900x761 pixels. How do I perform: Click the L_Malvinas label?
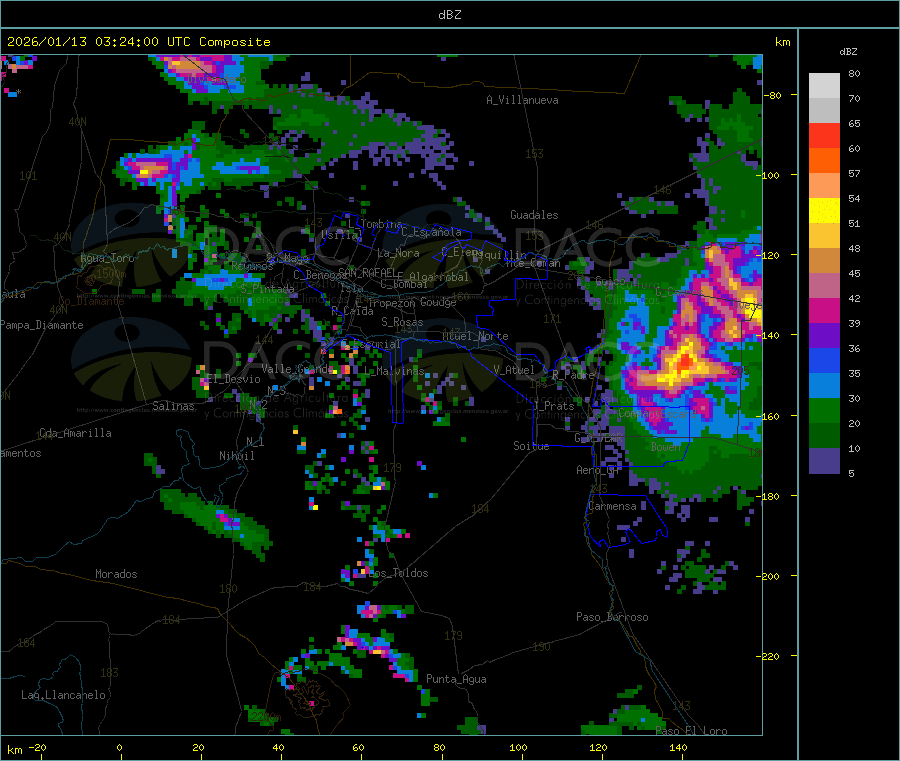[394, 371]
